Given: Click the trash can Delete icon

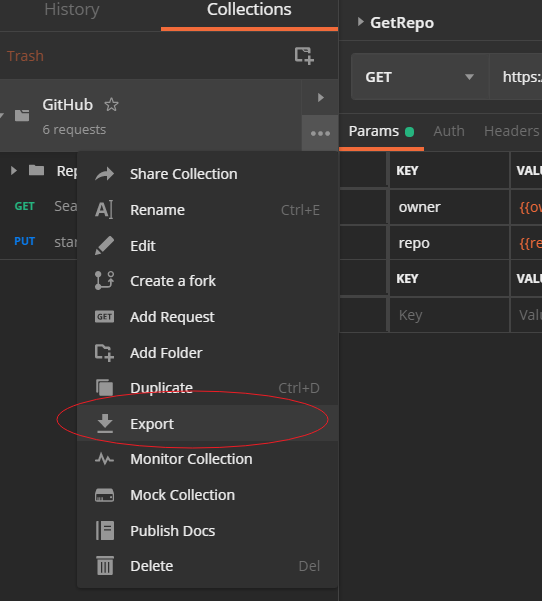Looking at the screenshot, I should click(x=105, y=566).
